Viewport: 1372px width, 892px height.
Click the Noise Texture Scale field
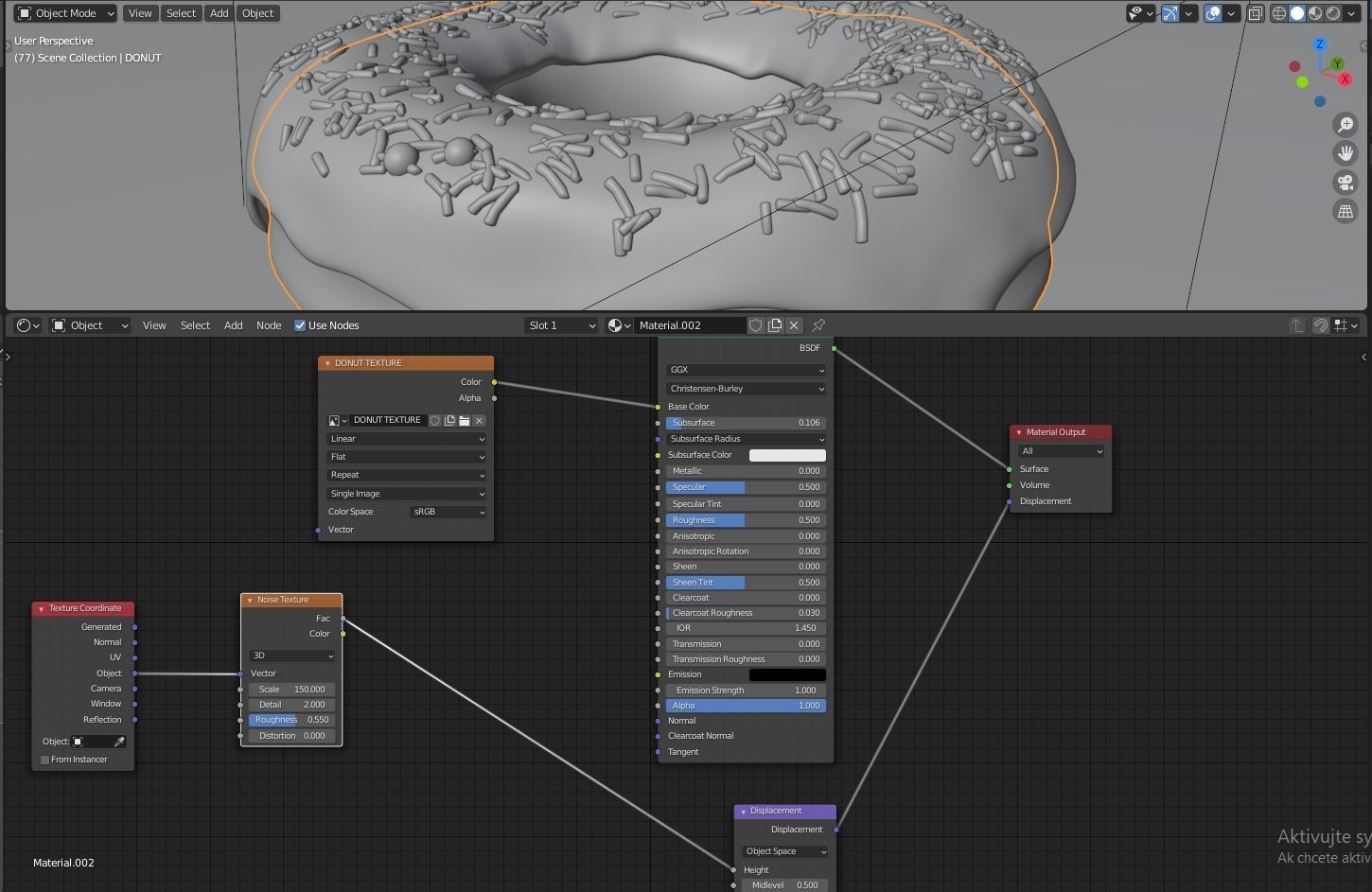290,690
